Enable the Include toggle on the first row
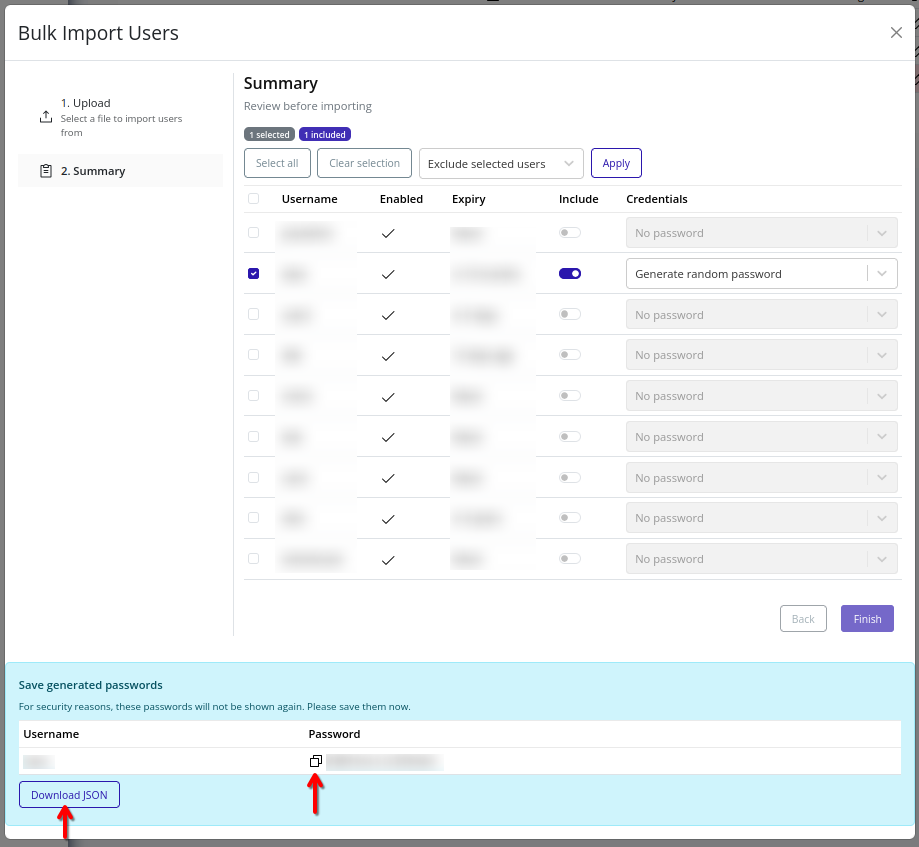 click(569, 232)
